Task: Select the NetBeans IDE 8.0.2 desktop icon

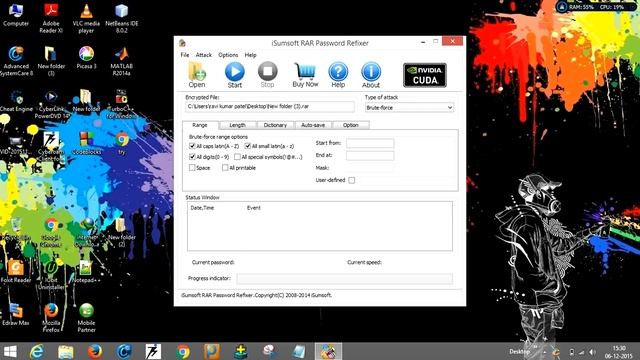Action: click(x=122, y=18)
